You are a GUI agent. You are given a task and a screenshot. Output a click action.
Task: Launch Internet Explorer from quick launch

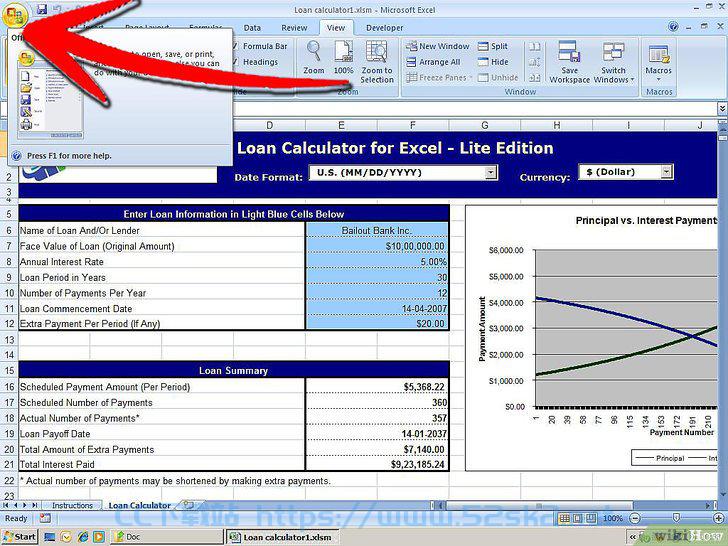83,537
